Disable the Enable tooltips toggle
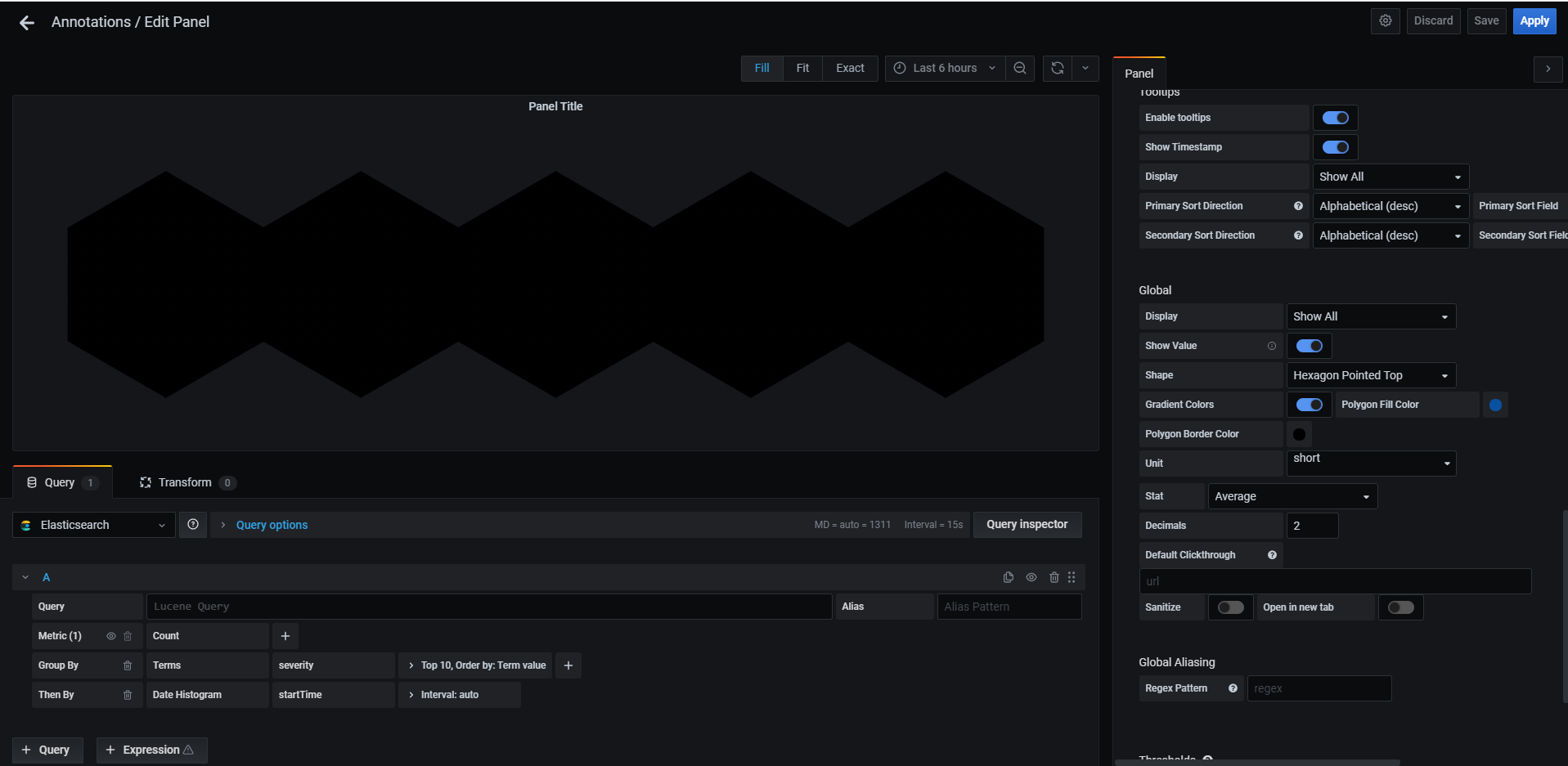The width and height of the screenshot is (1568, 766). click(1335, 117)
